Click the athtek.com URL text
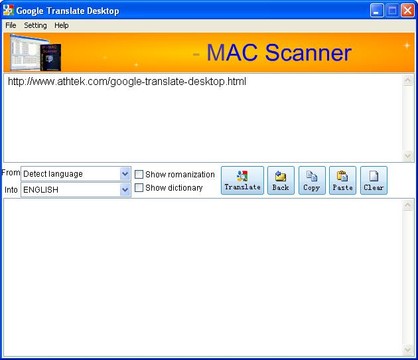Viewport: 418px width, 360px height. point(127,82)
